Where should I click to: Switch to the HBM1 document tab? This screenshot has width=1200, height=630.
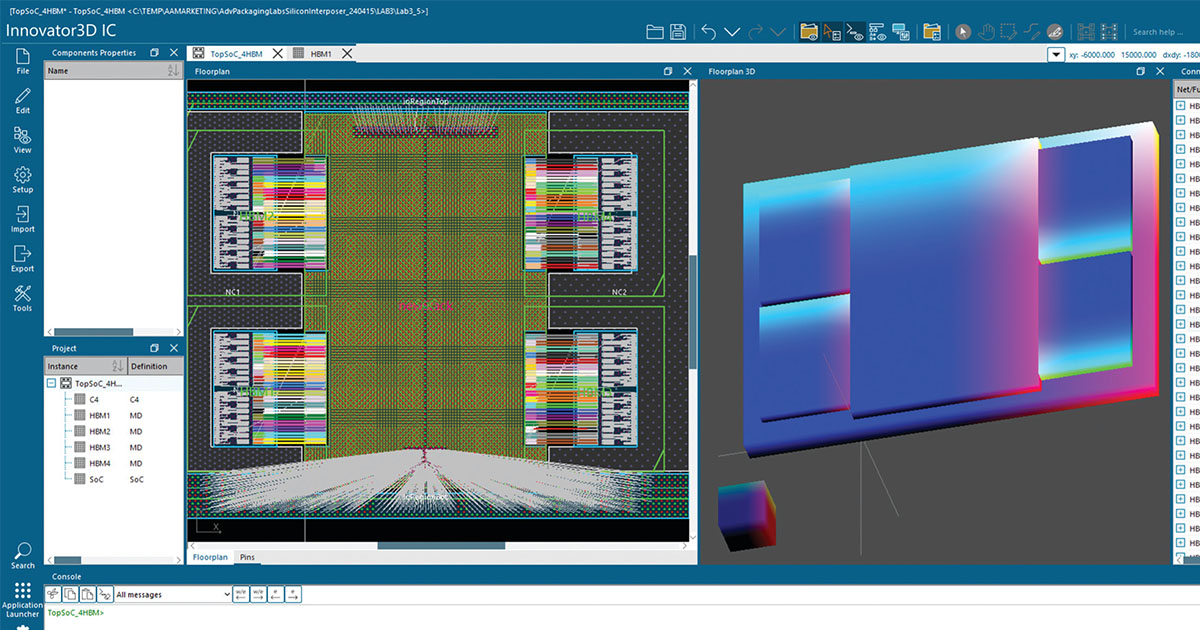[322, 54]
